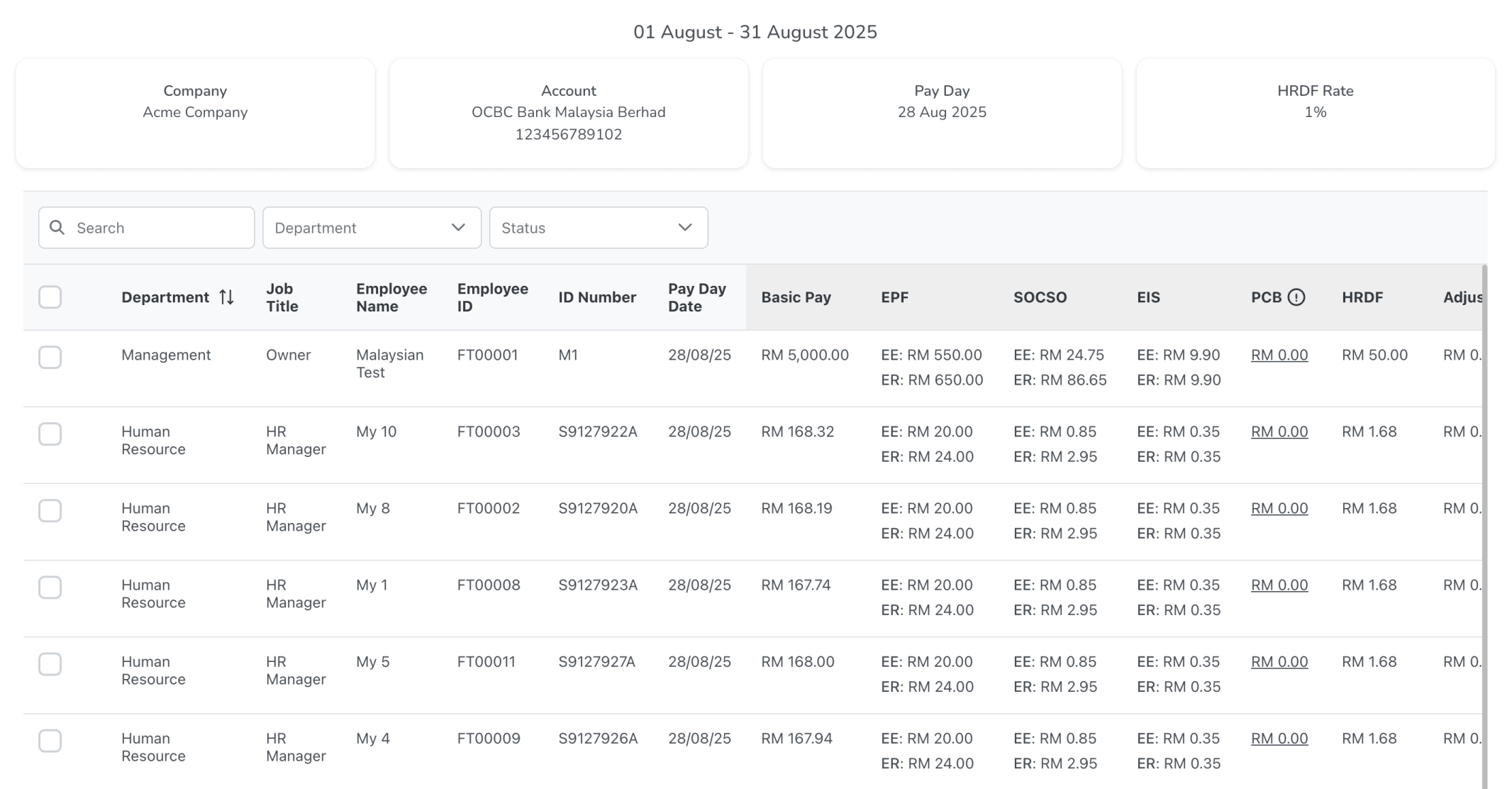Click the ID Number column header
The height and width of the screenshot is (789, 1512).
click(597, 297)
